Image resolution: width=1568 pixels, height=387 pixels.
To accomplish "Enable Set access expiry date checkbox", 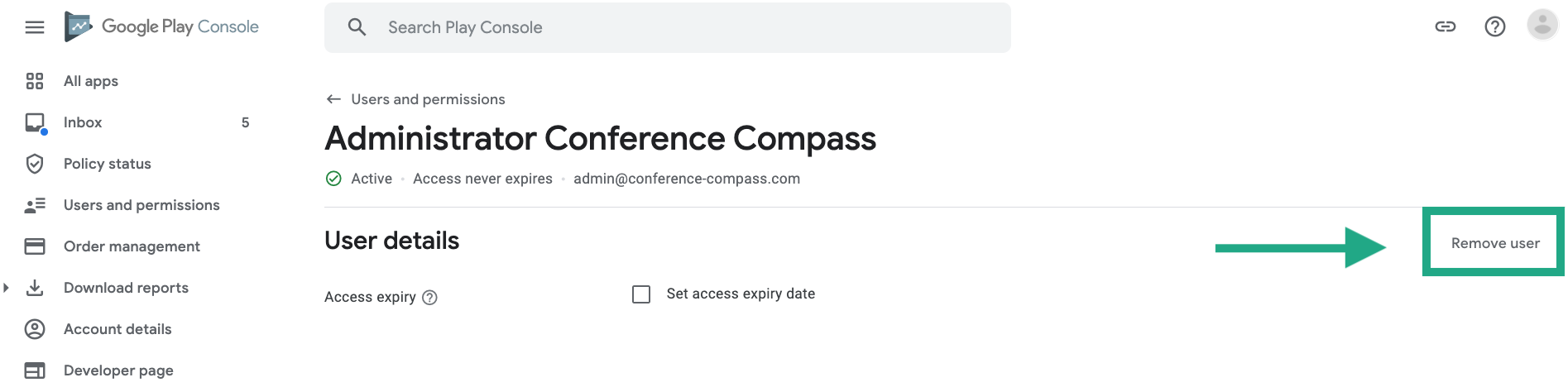I will [641, 294].
